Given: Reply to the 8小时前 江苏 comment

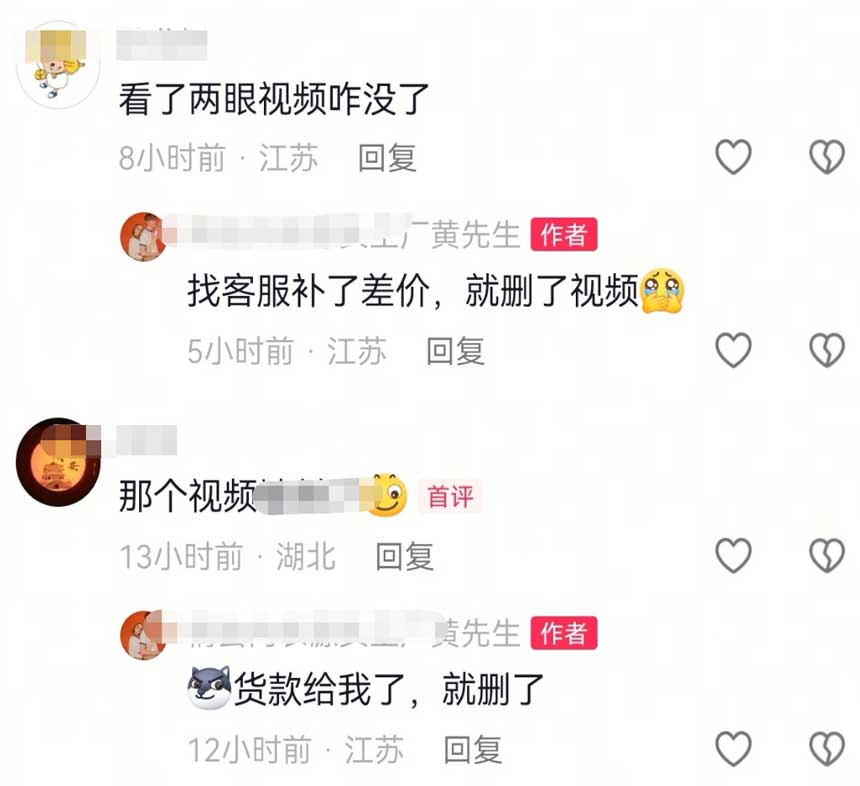Looking at the screenshot, I should (387, 158).
